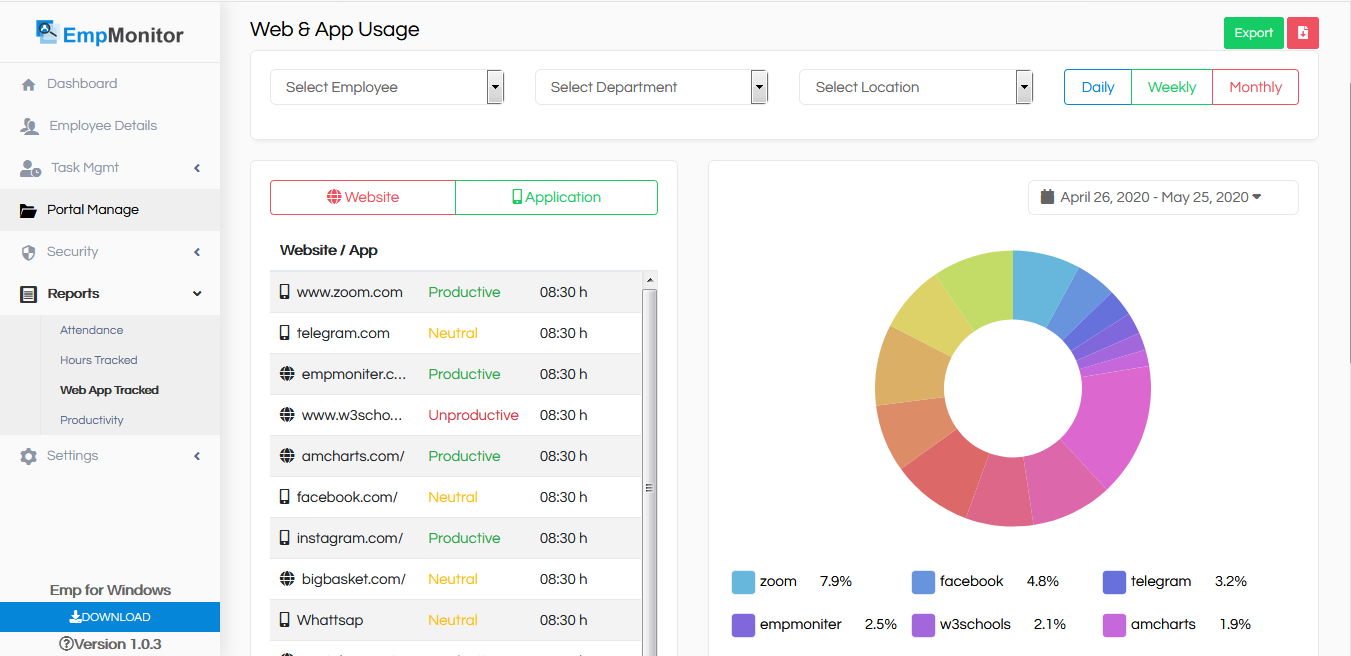Click mobile icon beside Whattsap

[284, 620]
